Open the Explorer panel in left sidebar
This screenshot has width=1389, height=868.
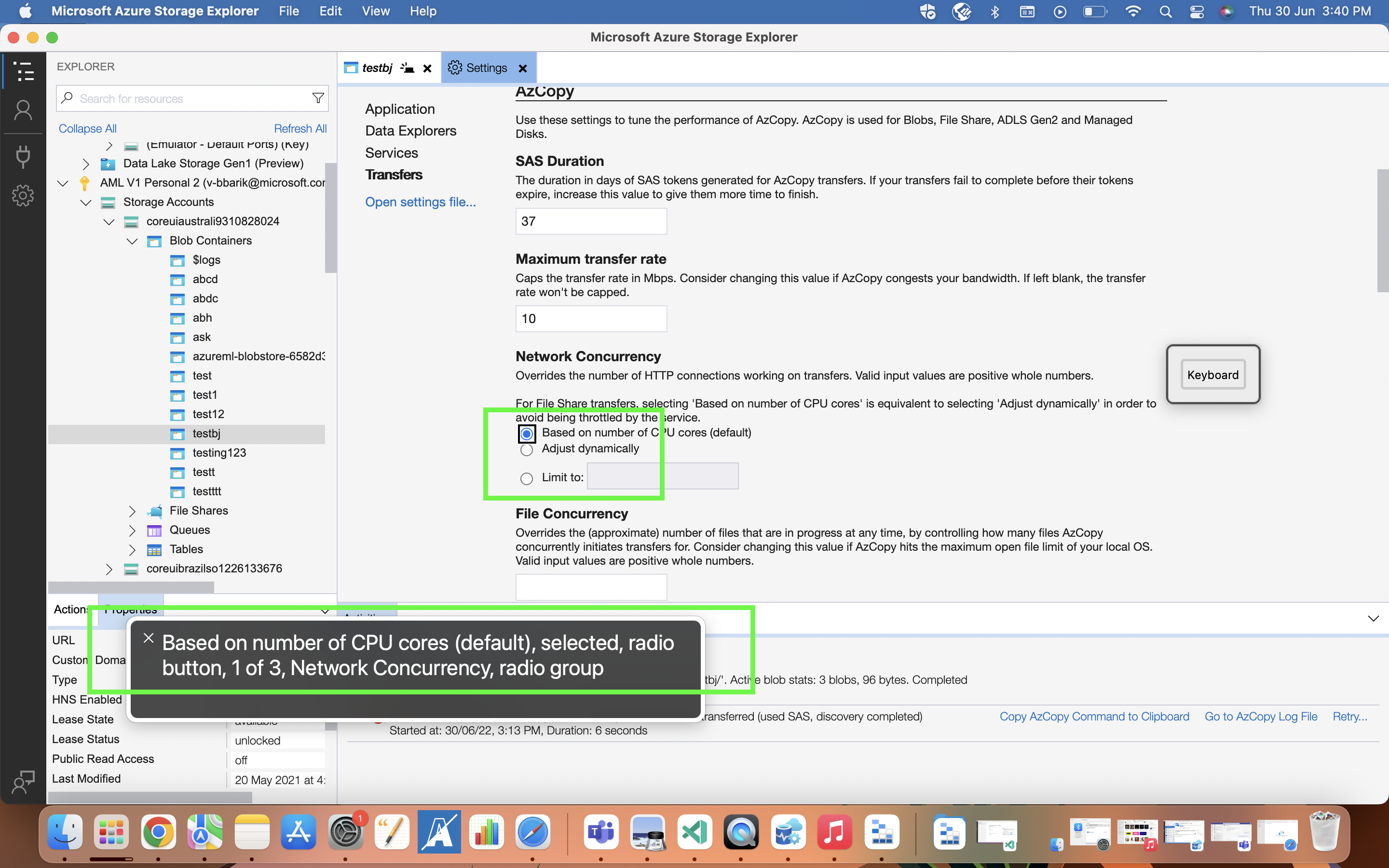click(x=23, y=71)
